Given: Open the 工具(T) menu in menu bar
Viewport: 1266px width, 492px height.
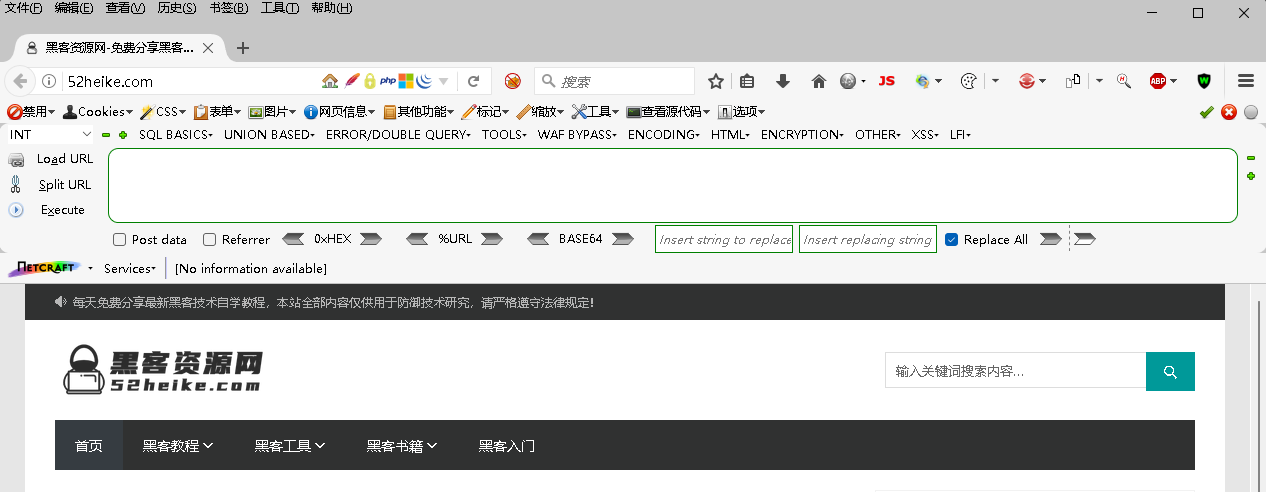Looking at the screenshot, I should click(x=280, y=8).
